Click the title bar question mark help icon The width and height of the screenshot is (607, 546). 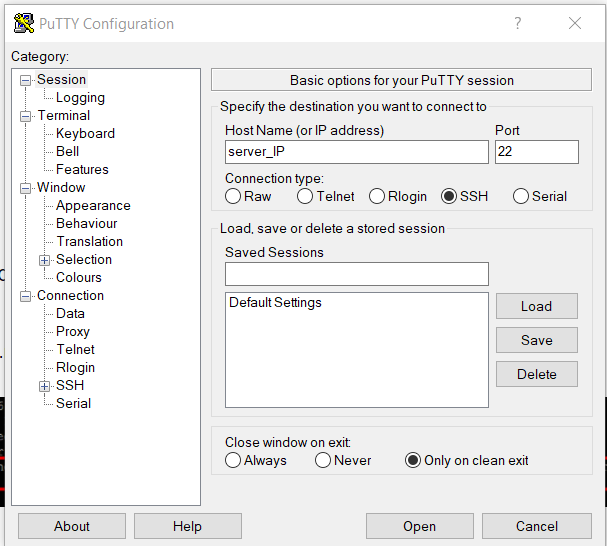517,23
